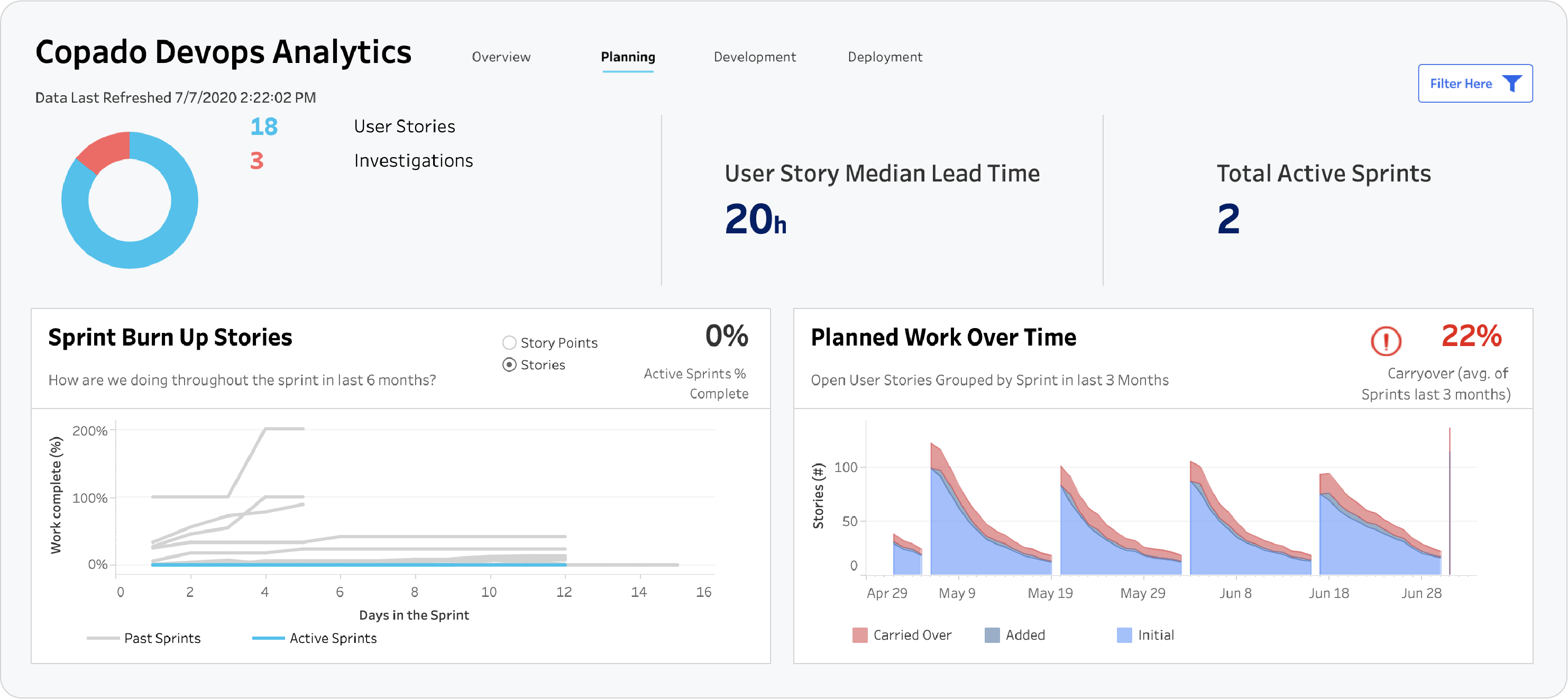
Task: Open the Overview tab
Action: coord(501,57)
